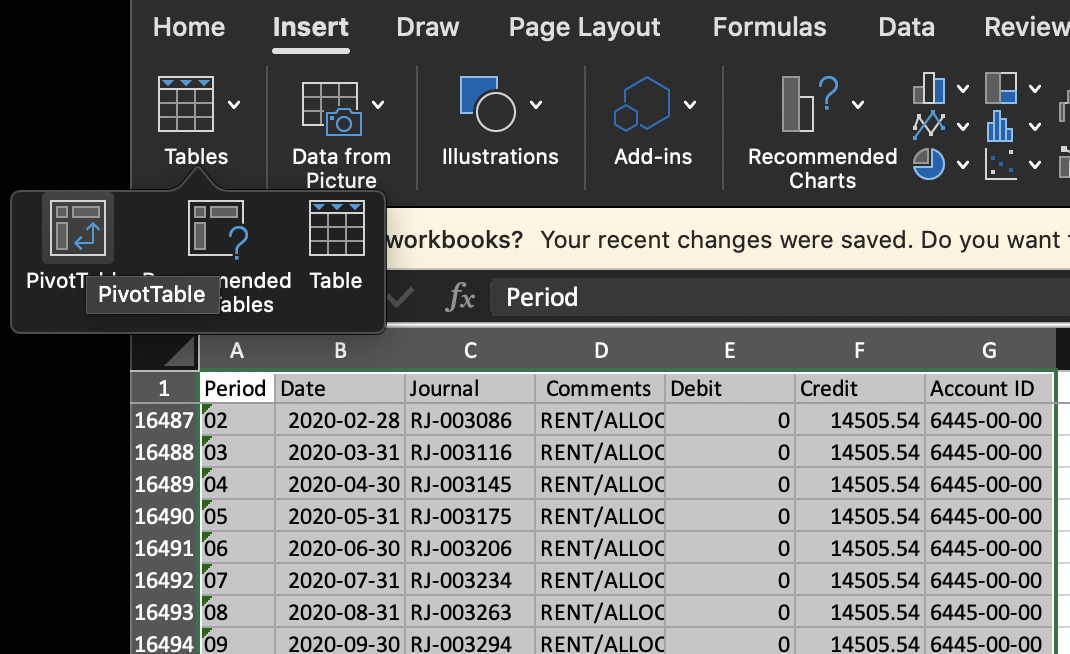Select cell with journal RJ-003086
The width and height of the screenshot is (1070, 654).
(x=470, y=421)
